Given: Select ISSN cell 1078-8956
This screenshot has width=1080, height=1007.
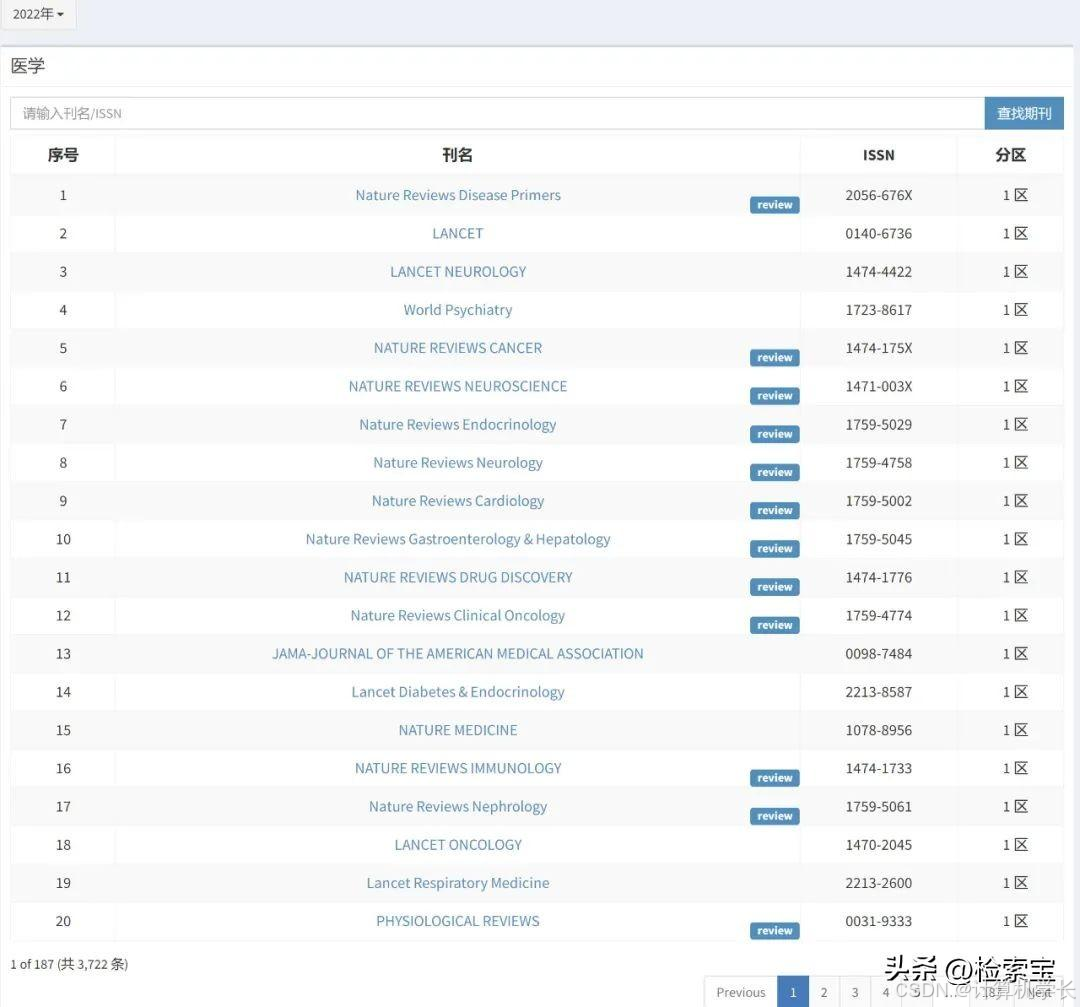Looking at the screenshot, I should [x=879, y=730].
